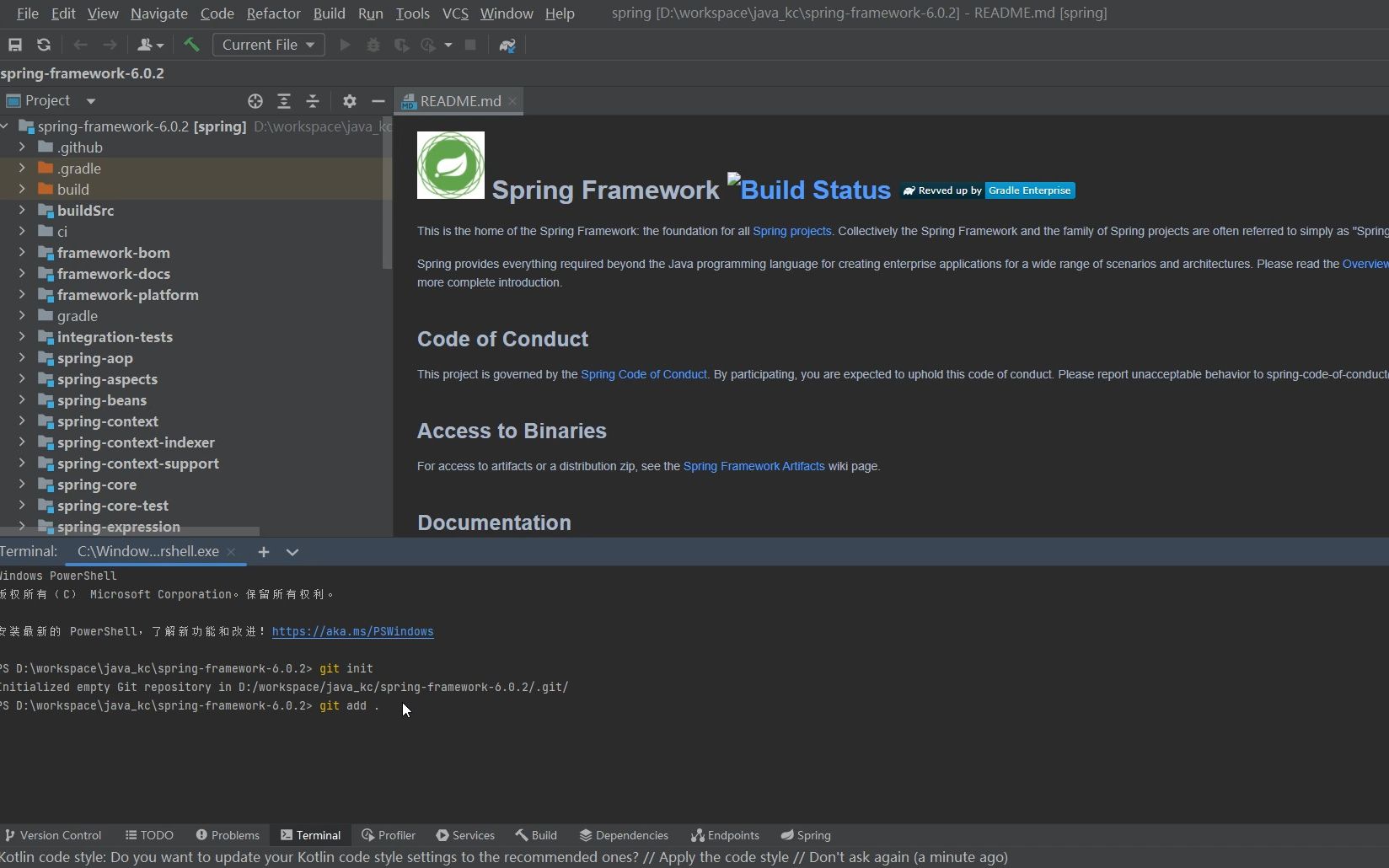Open the Endpoints tool window
Viewport: 1389px width, 868px height.
tap(725, 835)
